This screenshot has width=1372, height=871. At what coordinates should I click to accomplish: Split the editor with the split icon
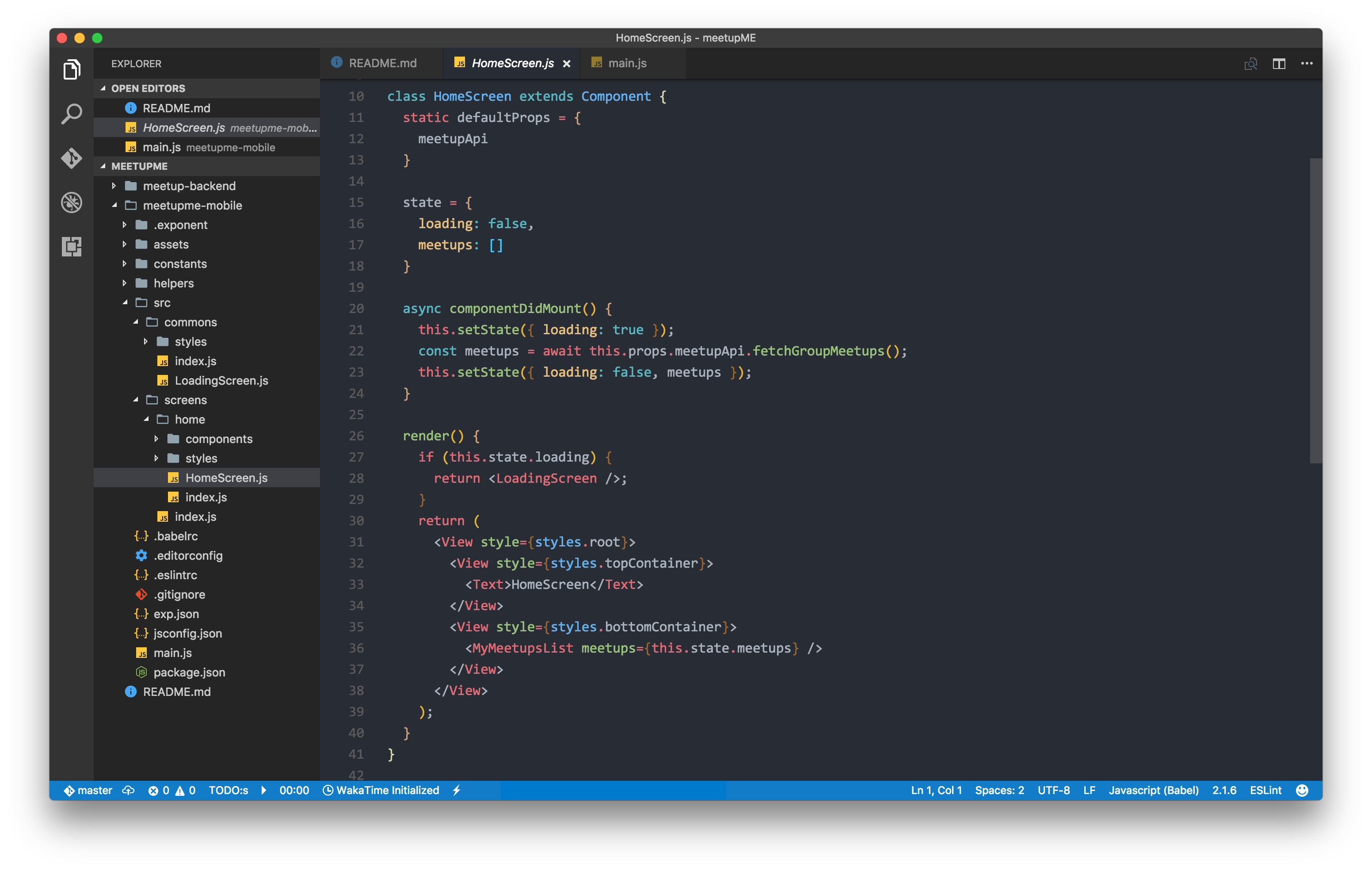point(1279,64)
